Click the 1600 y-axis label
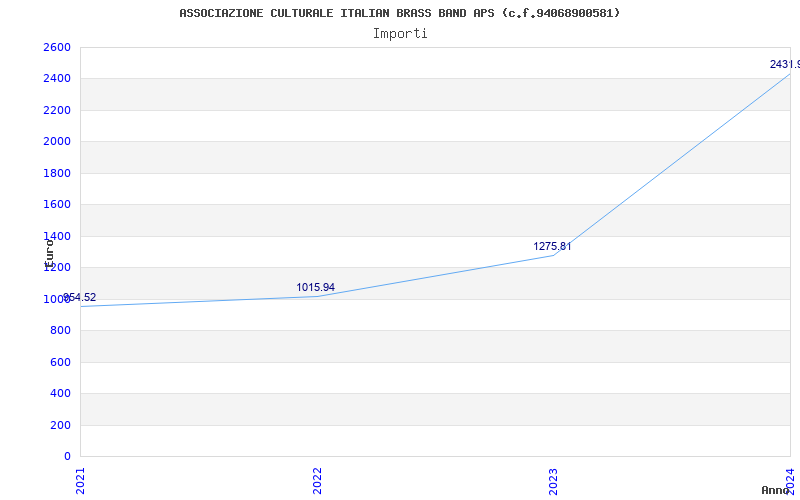The width and height of the screenshot is (800, 500). click(57, 205)
